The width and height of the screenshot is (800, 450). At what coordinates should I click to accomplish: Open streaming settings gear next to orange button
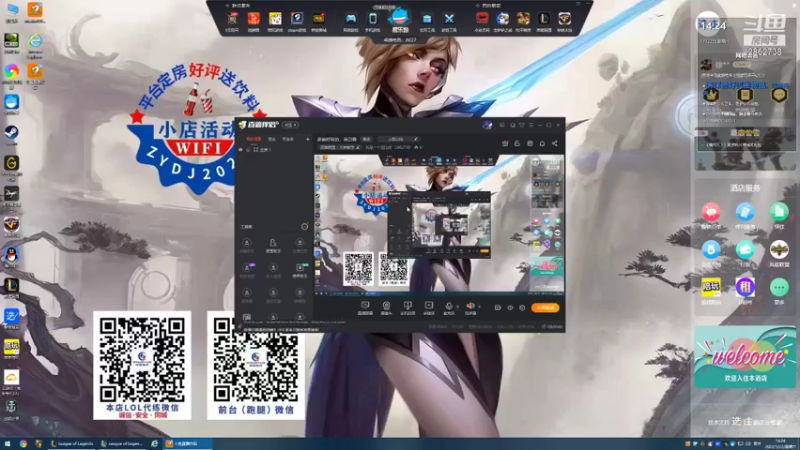click(x=522, y=308)
